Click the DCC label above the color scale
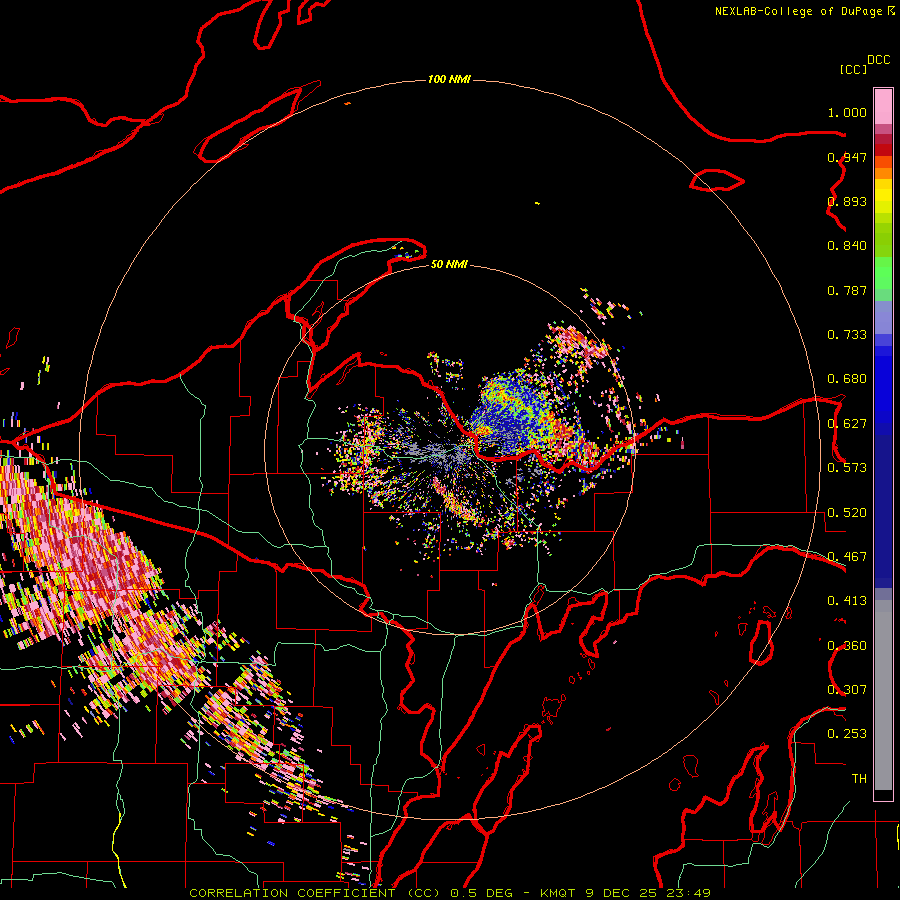The image size is (900, 900). [878, 60]
